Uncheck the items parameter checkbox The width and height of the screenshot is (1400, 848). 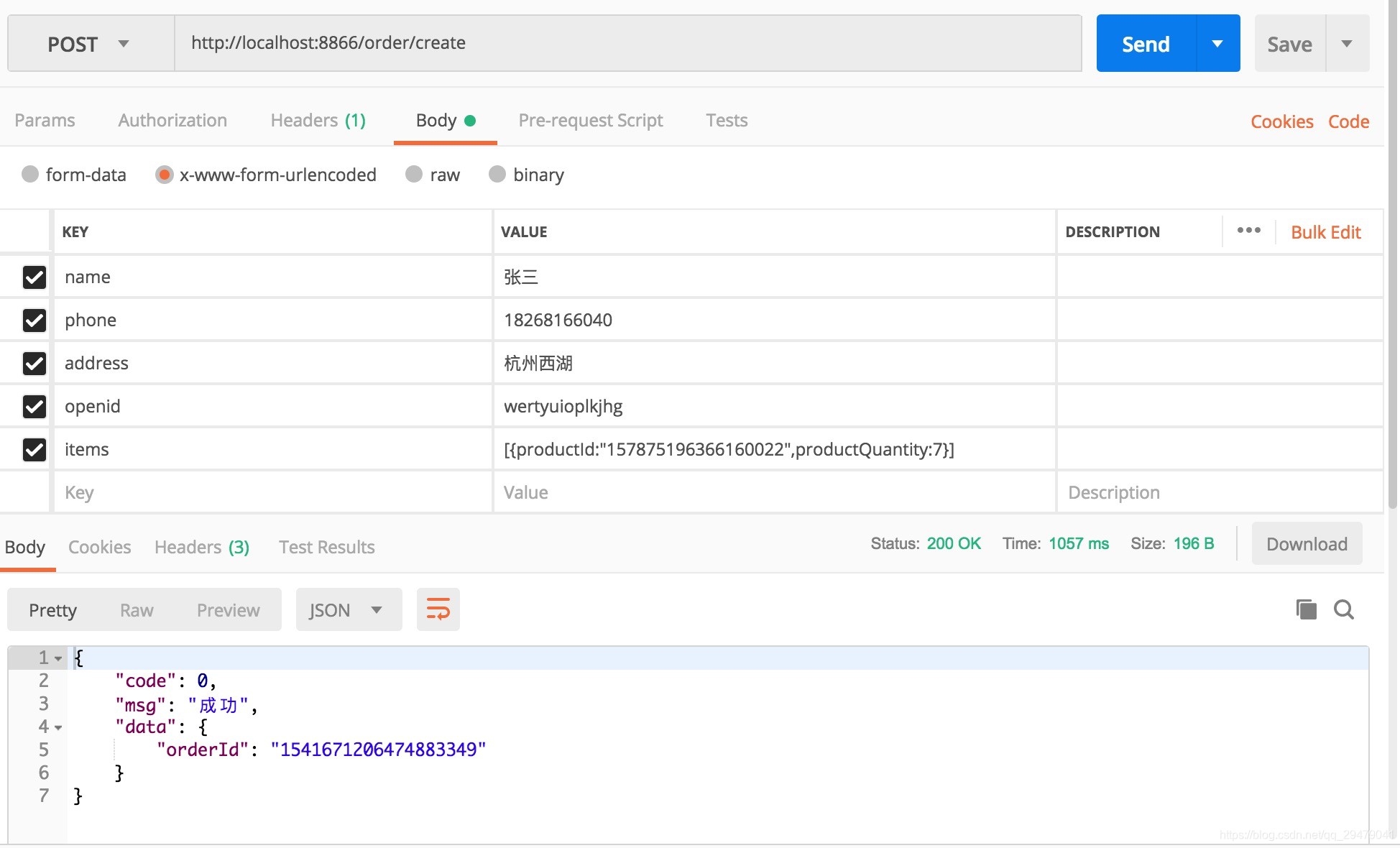(x=34, y=449)
